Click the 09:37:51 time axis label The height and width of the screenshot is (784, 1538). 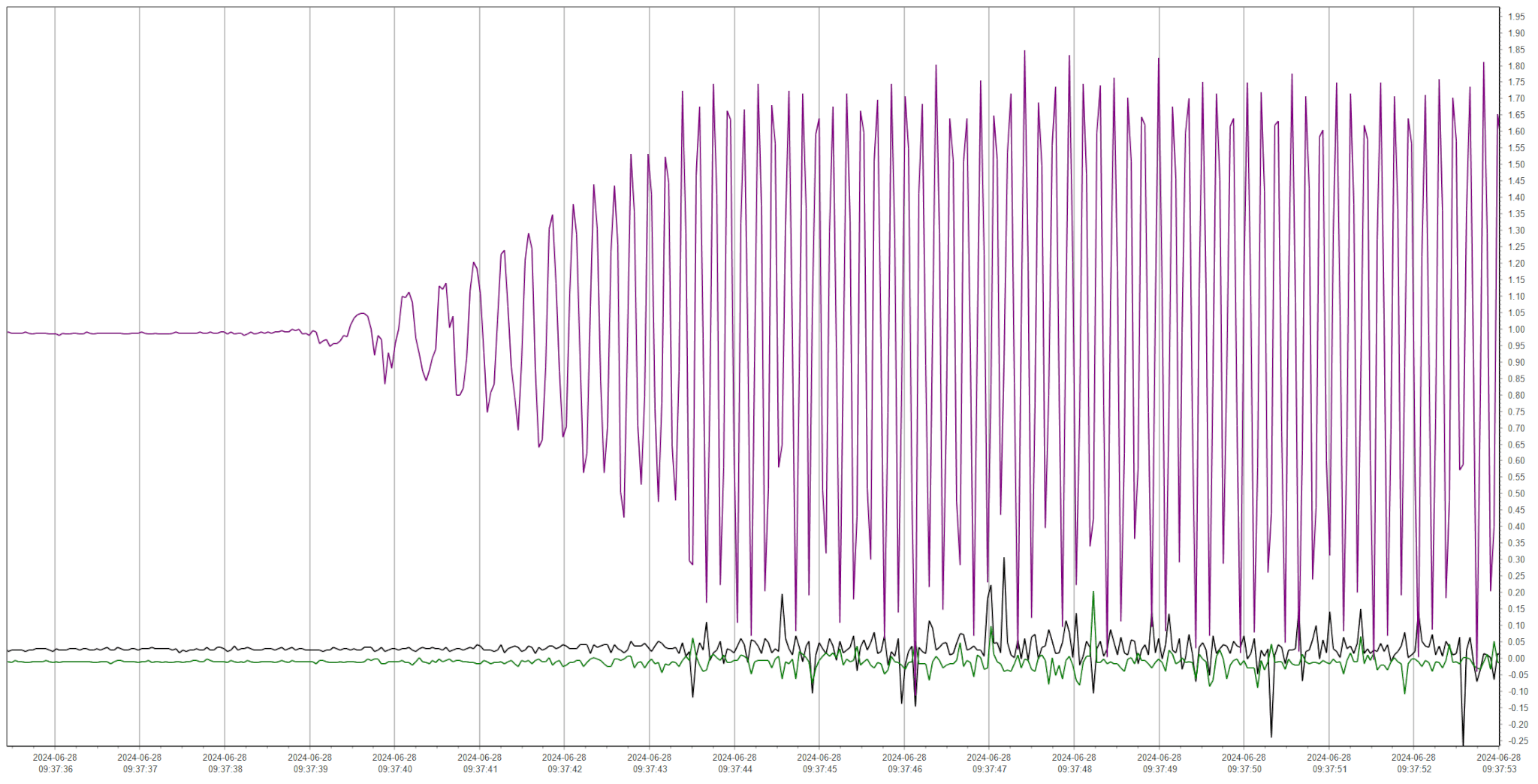[x=1328, y=764]
